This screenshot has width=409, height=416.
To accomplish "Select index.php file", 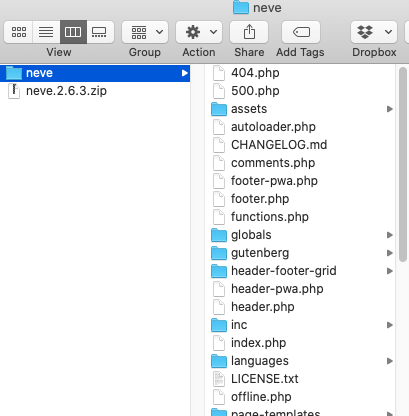I will [x=300, y=343].
